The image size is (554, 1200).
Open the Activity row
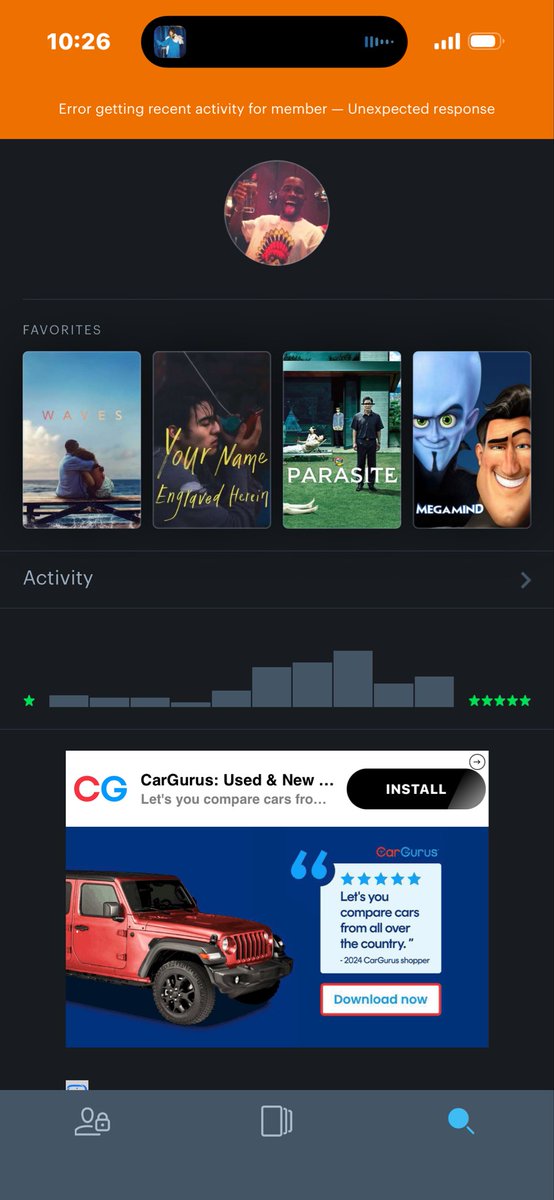277,579
